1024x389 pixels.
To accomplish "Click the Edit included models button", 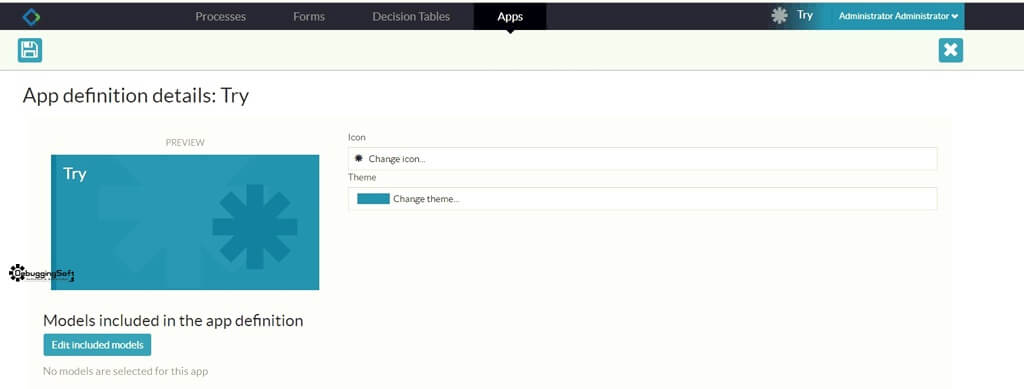I will [97, 345].
